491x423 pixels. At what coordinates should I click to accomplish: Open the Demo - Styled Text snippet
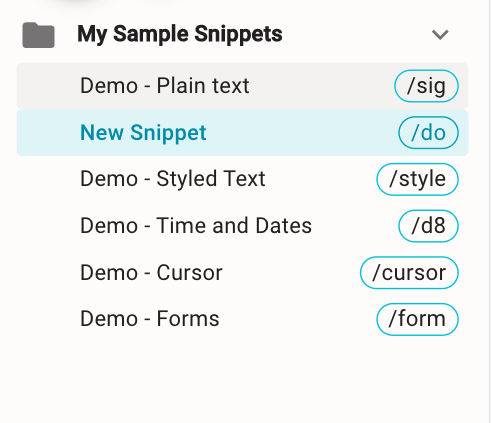coord(173,179)
